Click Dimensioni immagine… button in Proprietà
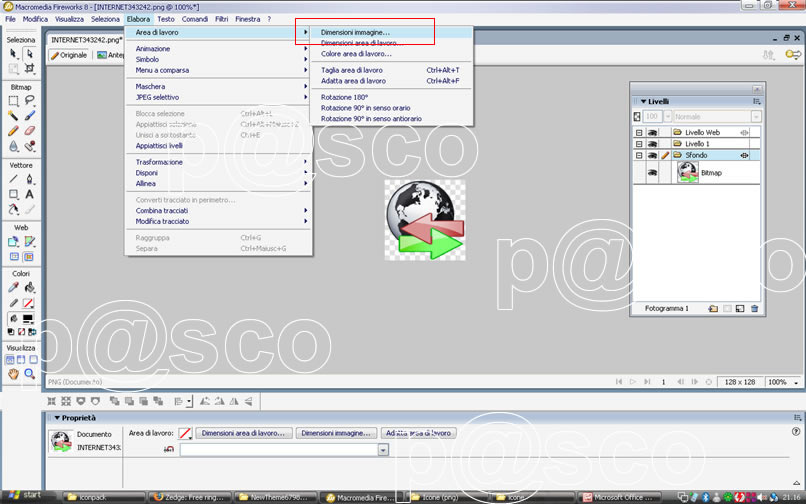806x504 pixels. [x=336, y=433]
